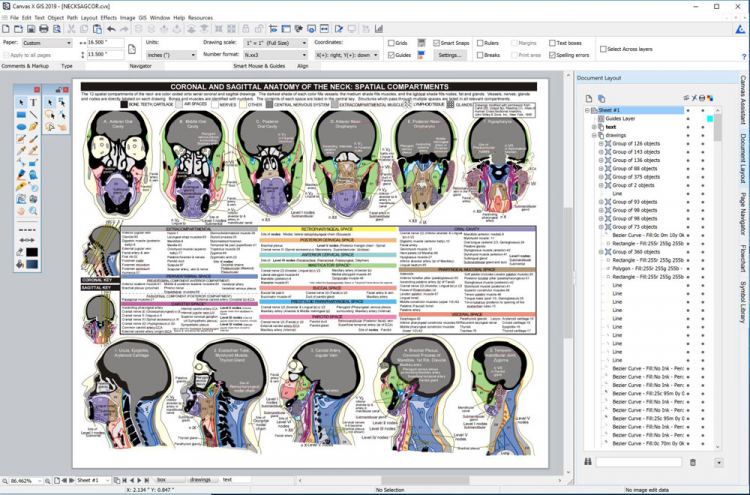Click the Comments & Markup toolbar label

pyautogui.click(x=25, y=66)
